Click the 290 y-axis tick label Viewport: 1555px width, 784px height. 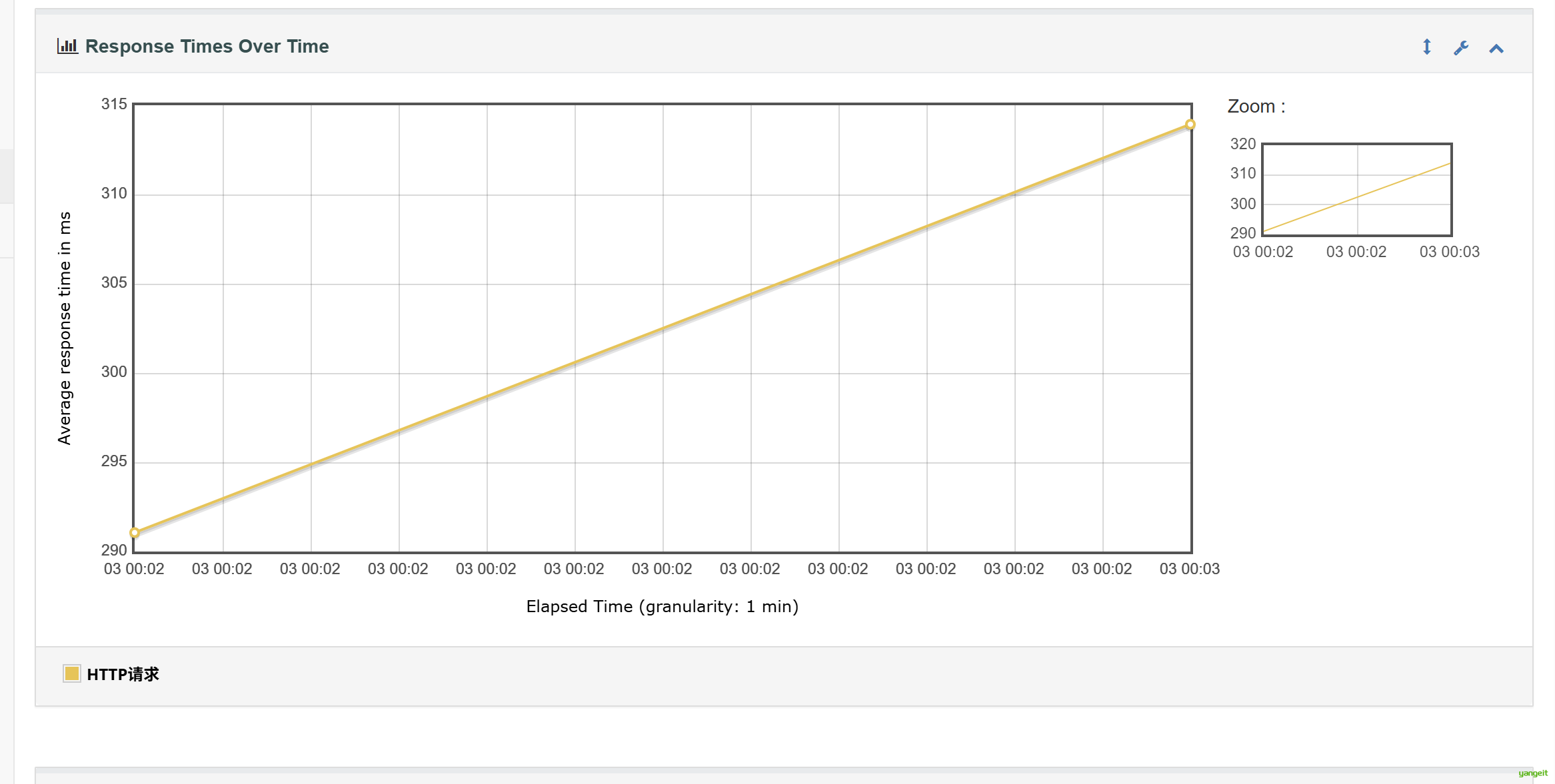pos(114,550)
